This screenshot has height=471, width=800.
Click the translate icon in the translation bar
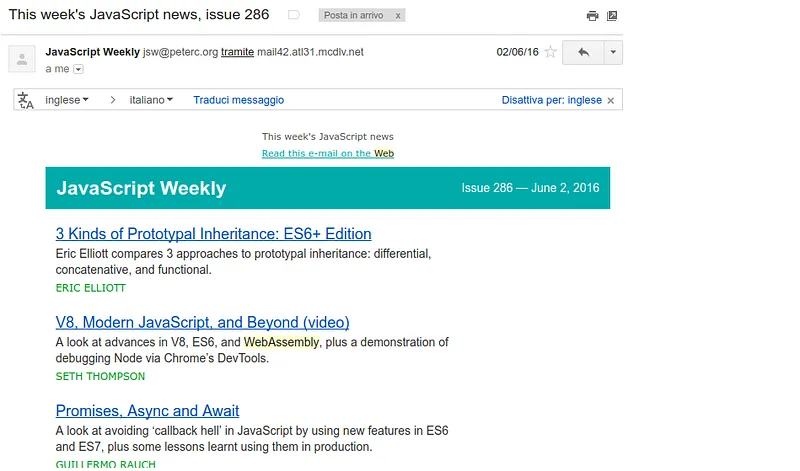[26, 100]
